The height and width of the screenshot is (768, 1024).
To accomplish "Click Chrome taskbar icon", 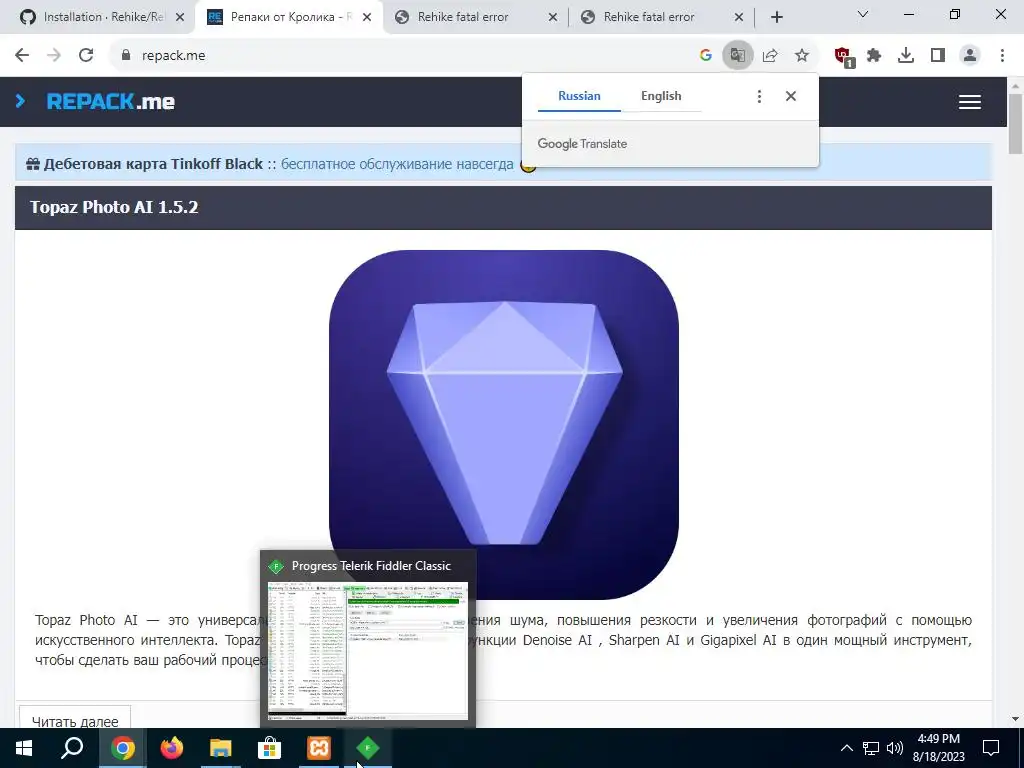I will (123, 748).
